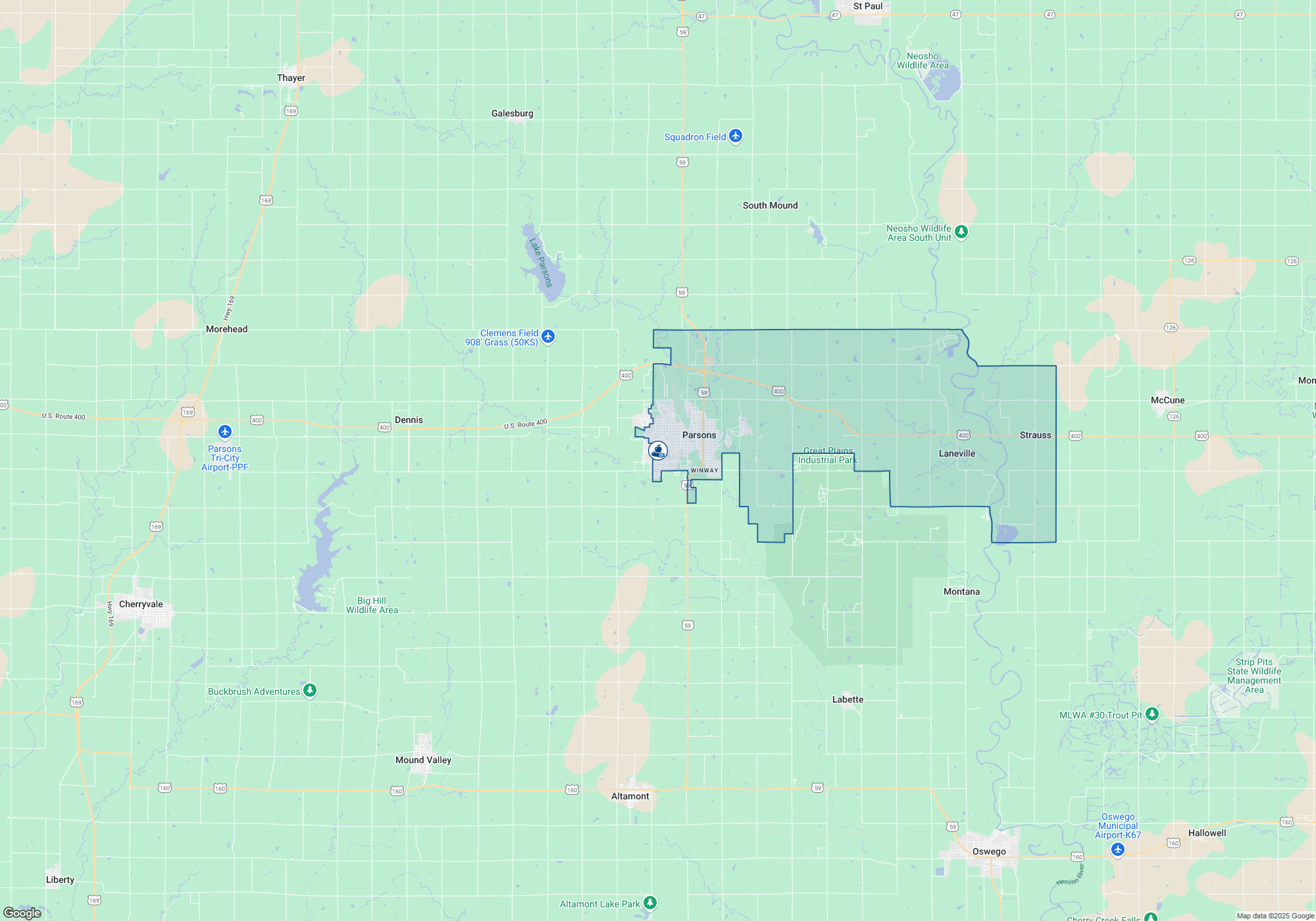1316x921 pixels.
Task: Click the Oswego Municipal Airport icon
Action: coord(1118,850)
